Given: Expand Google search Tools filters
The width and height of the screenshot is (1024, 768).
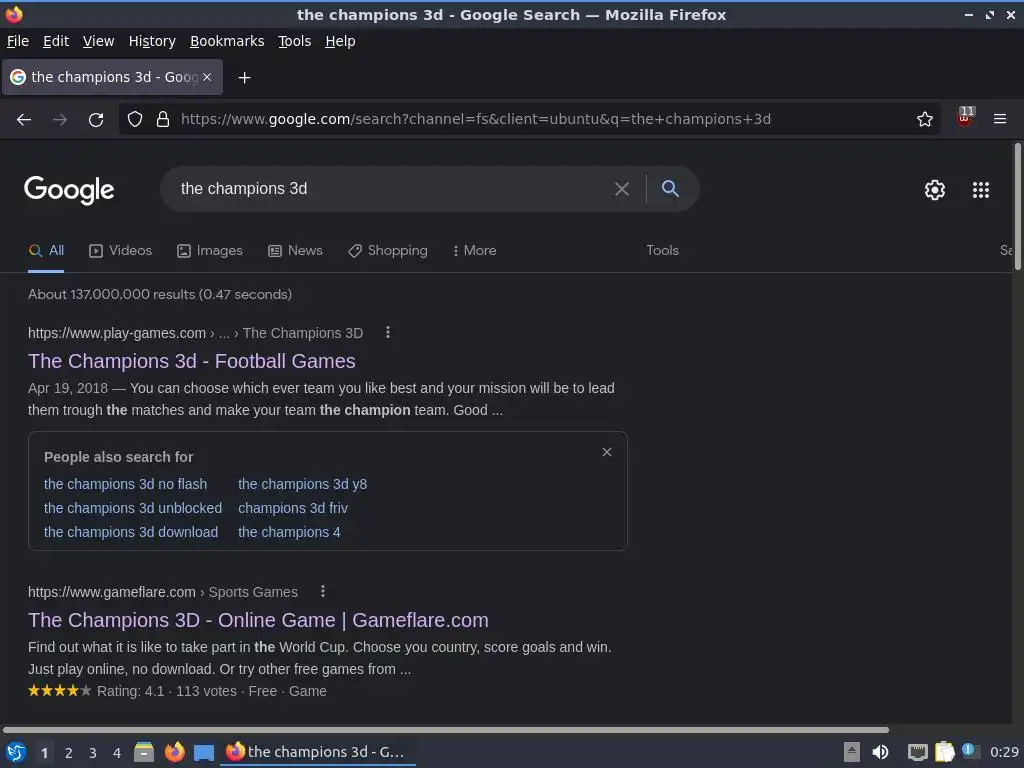Looking at the screenshot, I should (662, 251).
